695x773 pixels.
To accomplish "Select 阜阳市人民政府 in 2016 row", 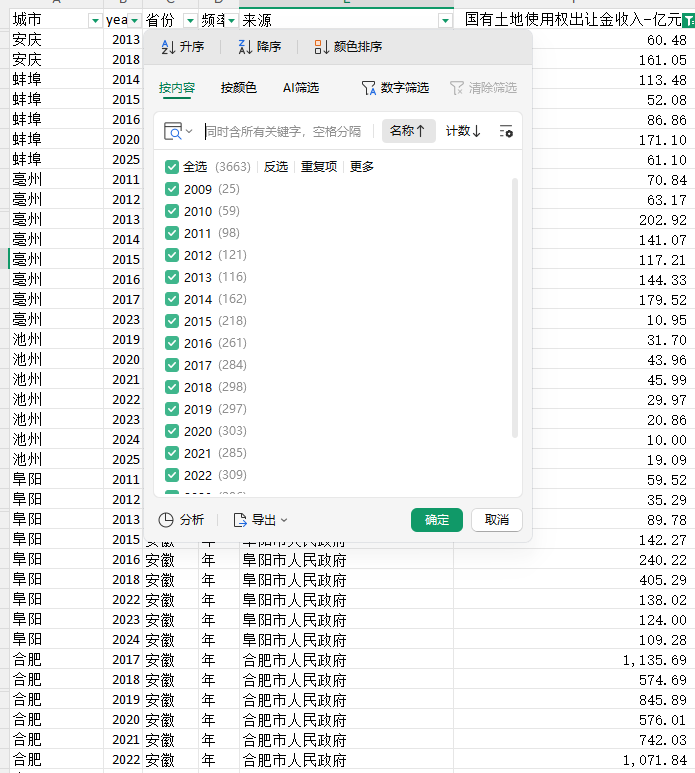I will tap(346, 560).
